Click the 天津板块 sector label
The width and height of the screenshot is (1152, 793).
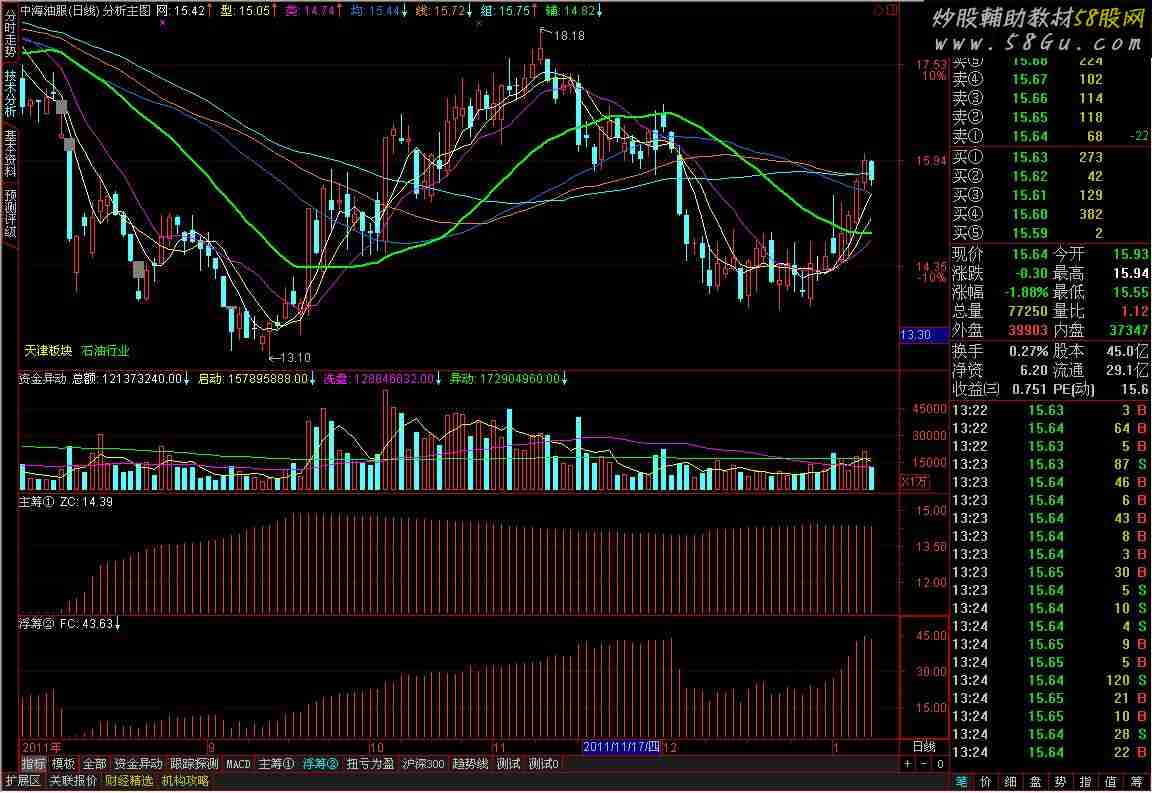[48, 351]
